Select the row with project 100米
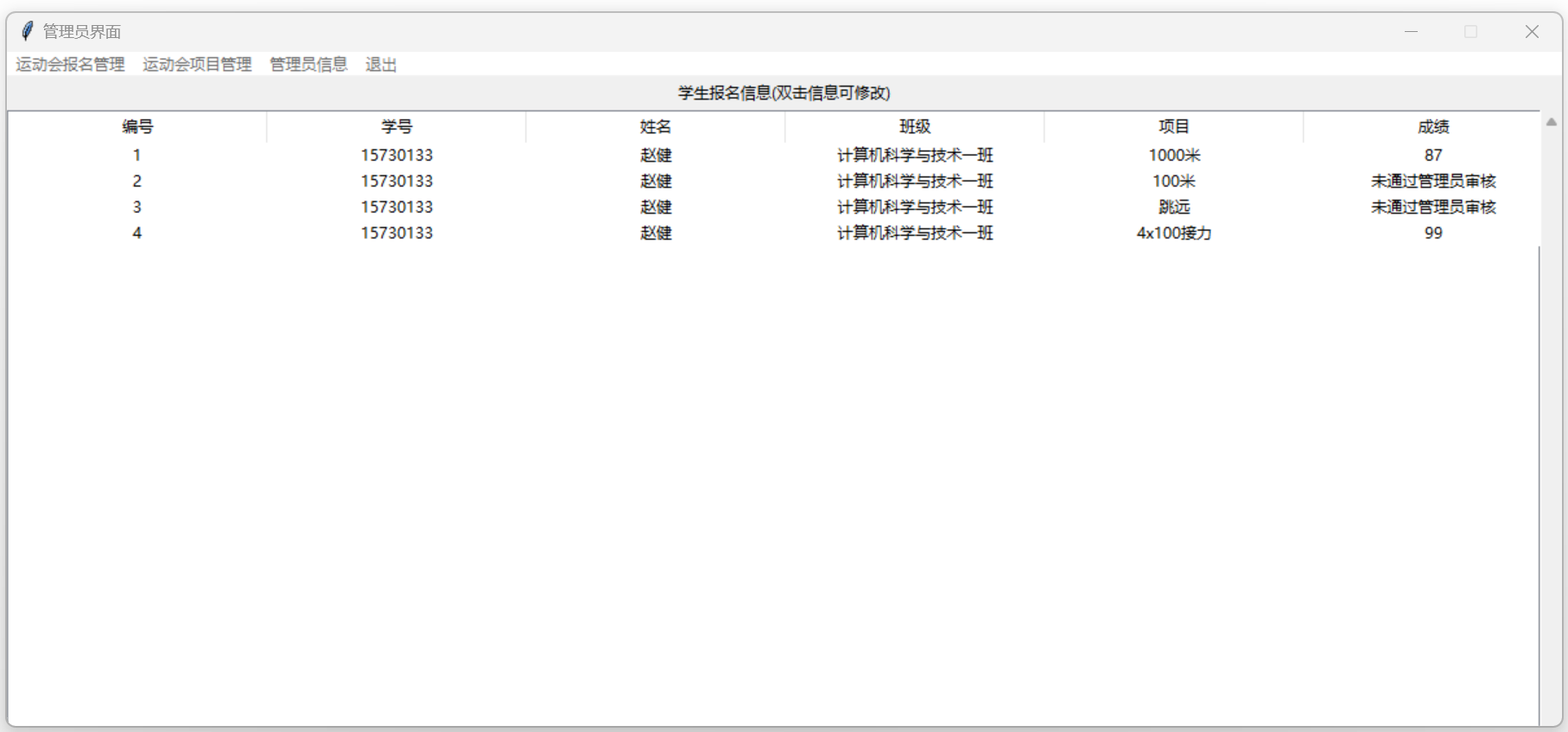This screenshot has height=732, width=1568. [774, 181]
